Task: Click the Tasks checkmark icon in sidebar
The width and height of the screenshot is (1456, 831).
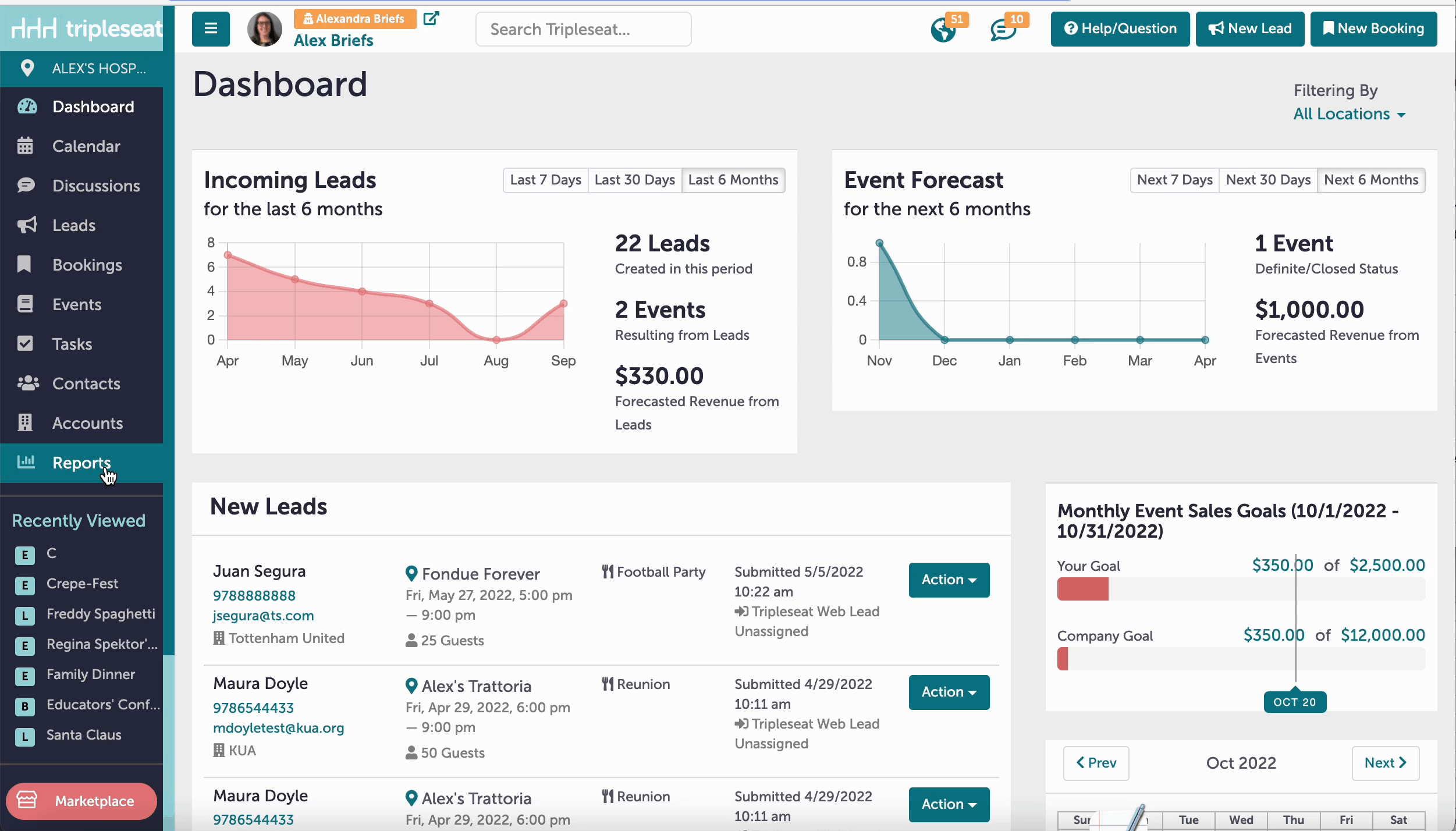Action: [25, 343]
